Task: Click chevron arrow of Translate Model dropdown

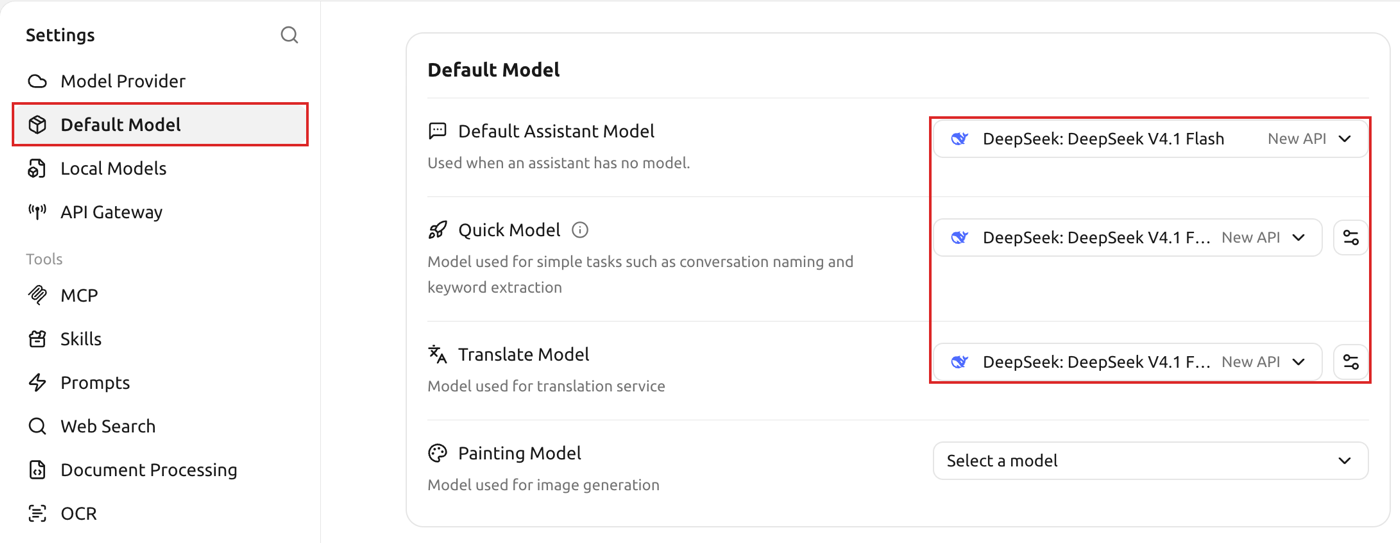Action: click(x=1299, y=362)
